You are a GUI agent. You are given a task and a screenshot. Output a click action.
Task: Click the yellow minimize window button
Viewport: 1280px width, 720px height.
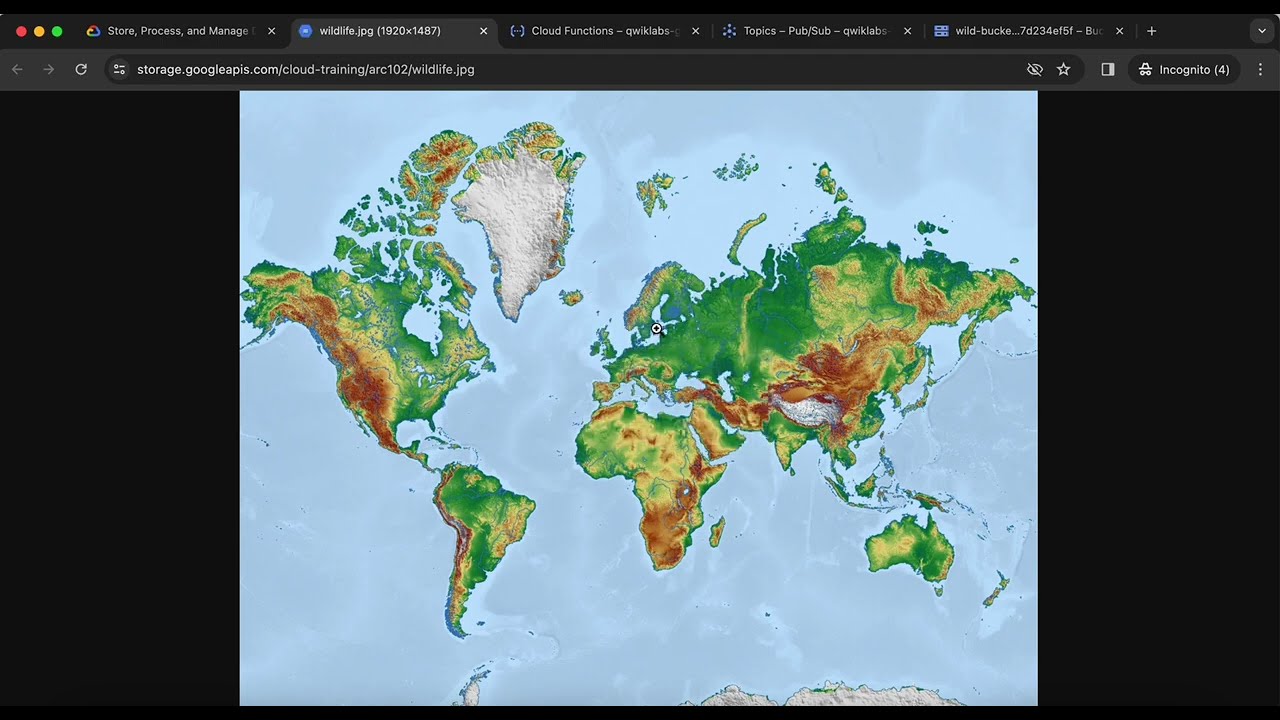[39, 31]
